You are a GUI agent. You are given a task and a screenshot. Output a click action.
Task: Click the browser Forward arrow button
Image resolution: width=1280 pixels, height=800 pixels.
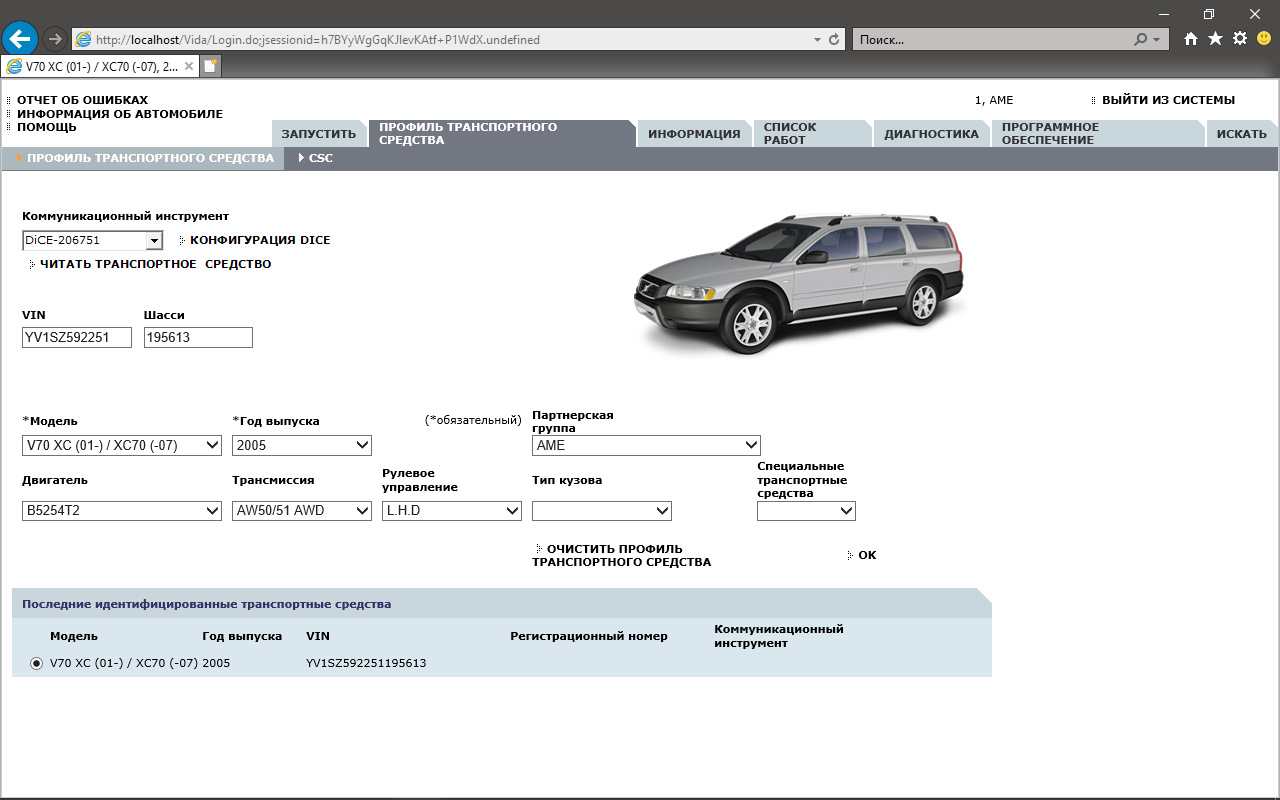(54, 39)
